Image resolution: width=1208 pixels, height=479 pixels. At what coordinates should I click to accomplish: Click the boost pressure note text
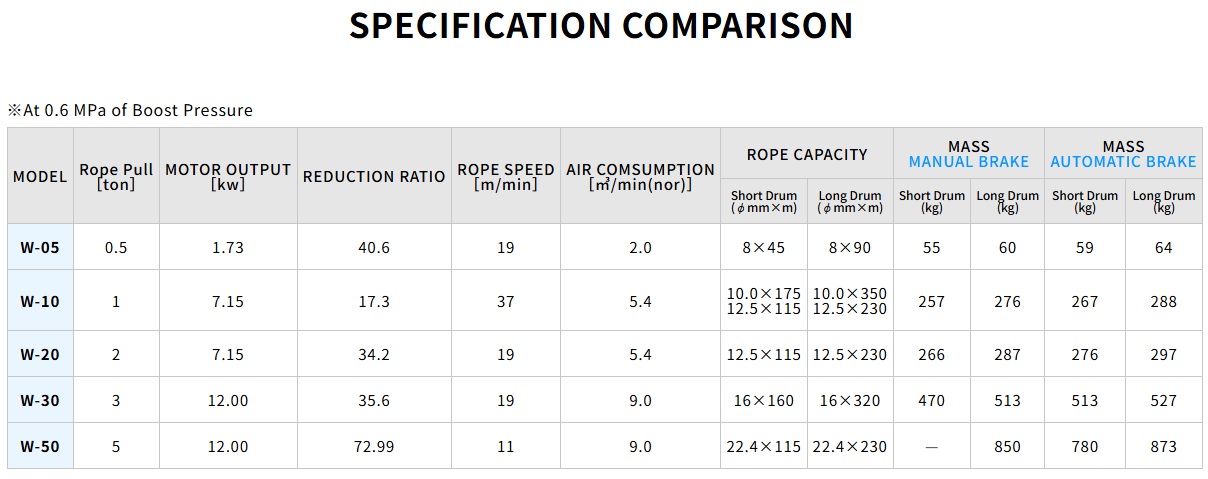point(130,110)
